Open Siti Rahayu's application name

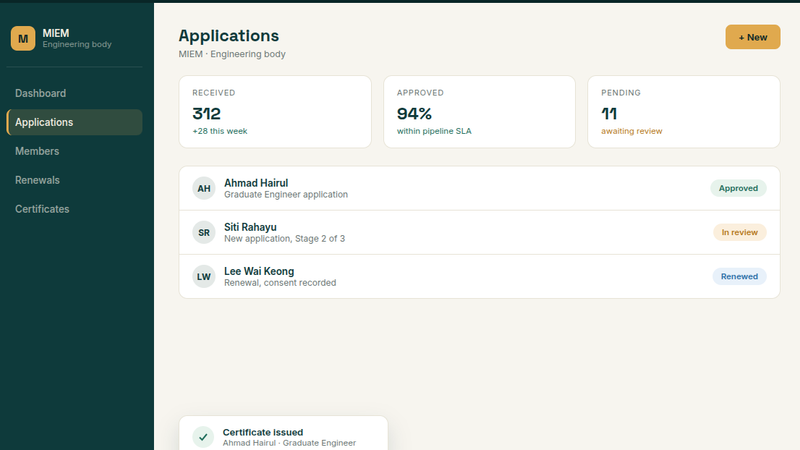250,227
